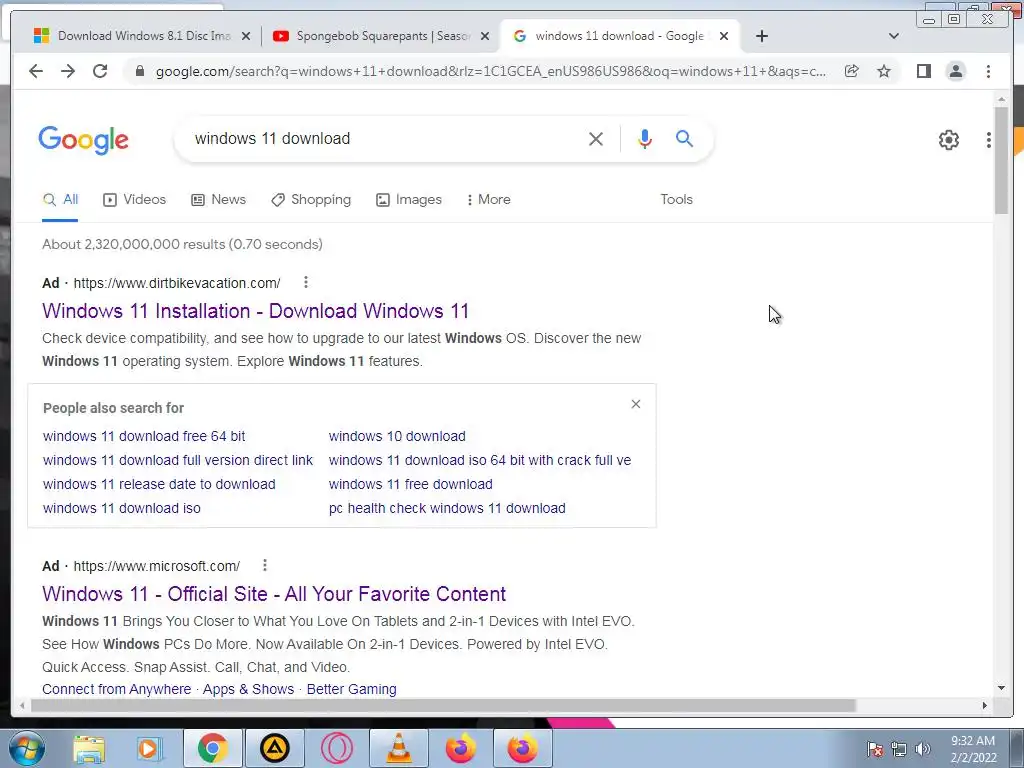Switch to News results
Screen dimensions: 1024x768
218,200
